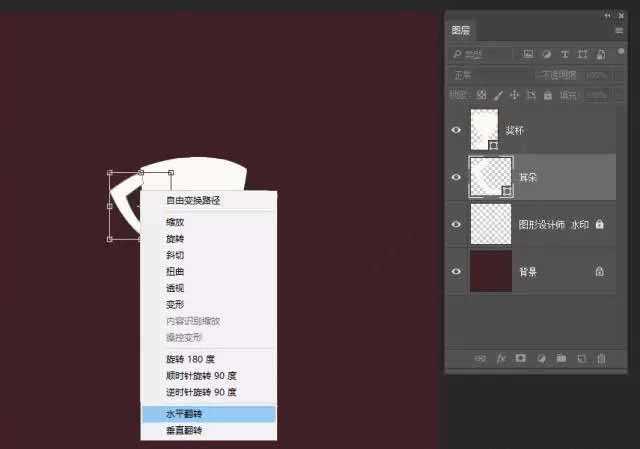Click the white cup body shape on canvas
Viewport: 640px width, 449px height.
point(196,173)
